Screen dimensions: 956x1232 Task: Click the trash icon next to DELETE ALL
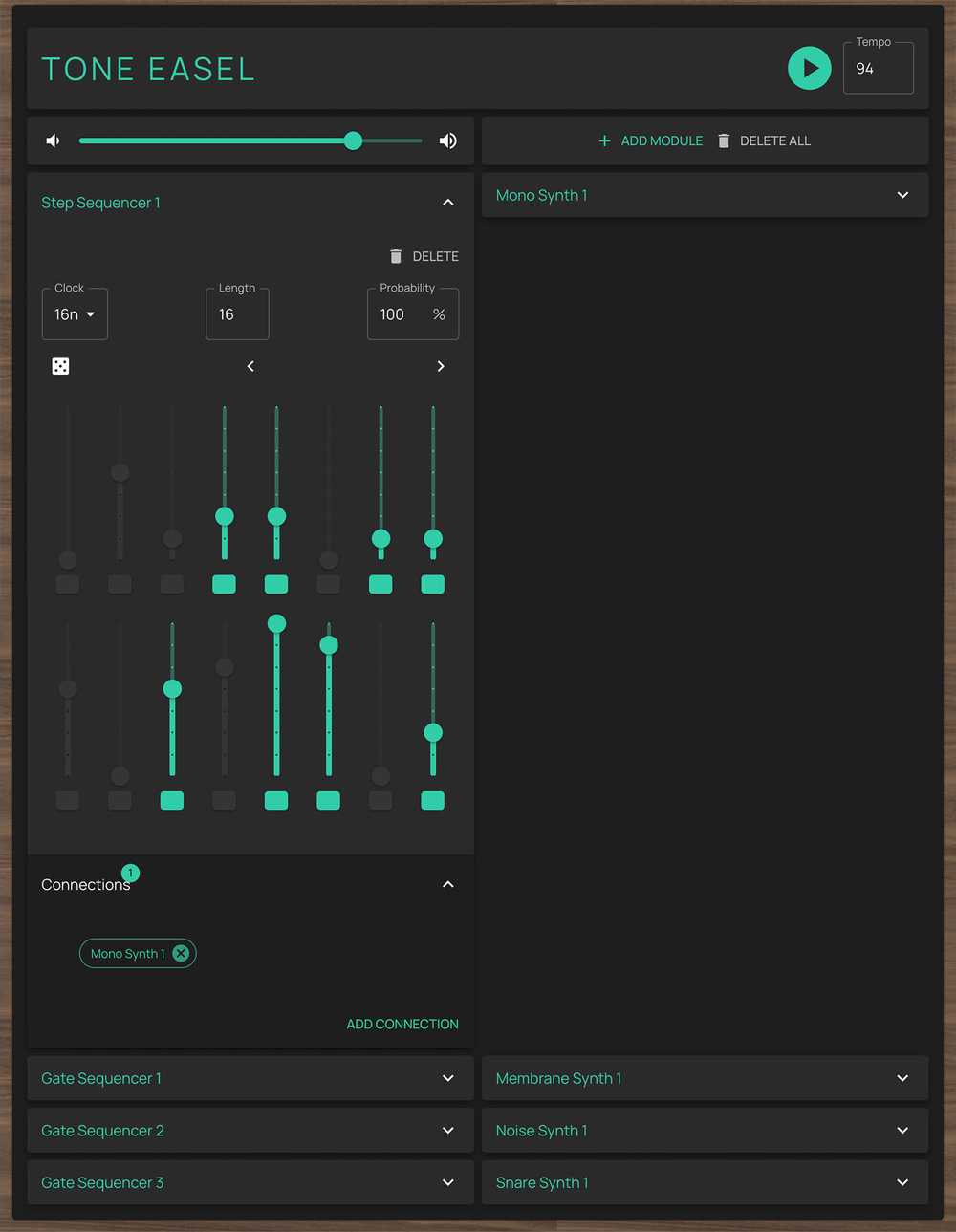723,140
